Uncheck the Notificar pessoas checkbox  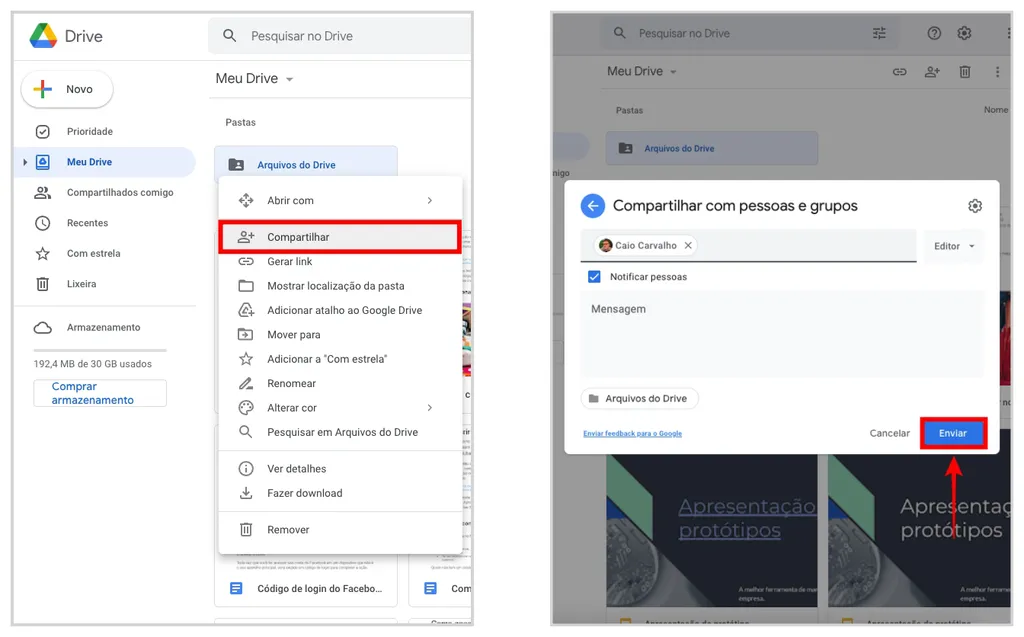(x=594, y=277)
